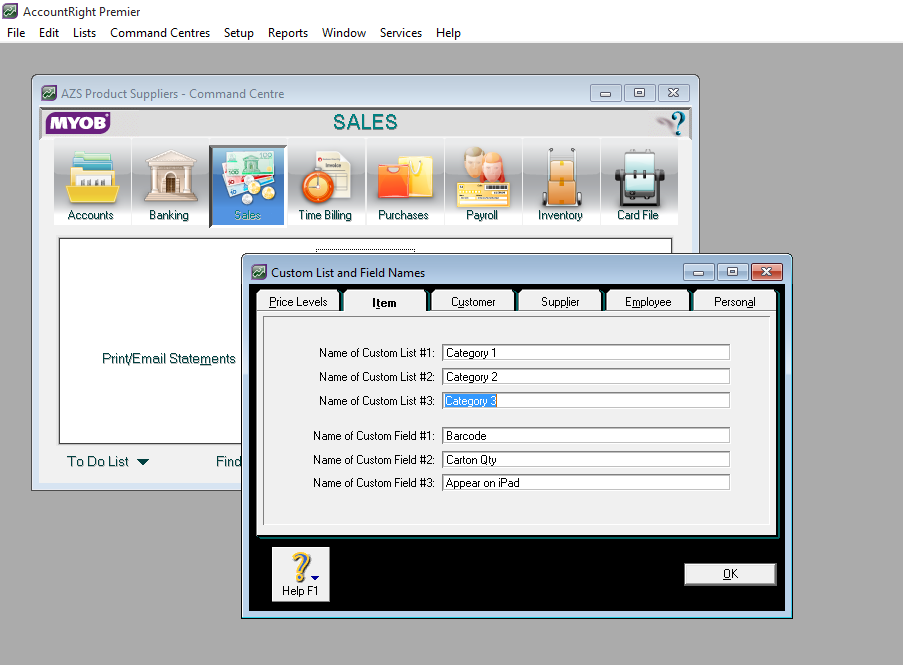This screenshot has width=903, height=665.
Task: Click the Custom List and Field Names window icon
Action: tap(260, 272)
